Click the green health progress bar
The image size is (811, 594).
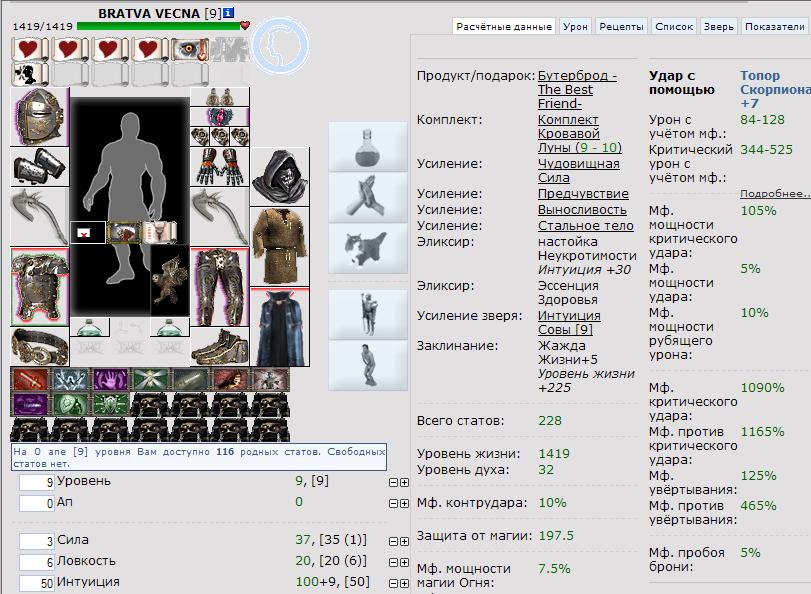point(159,26)
